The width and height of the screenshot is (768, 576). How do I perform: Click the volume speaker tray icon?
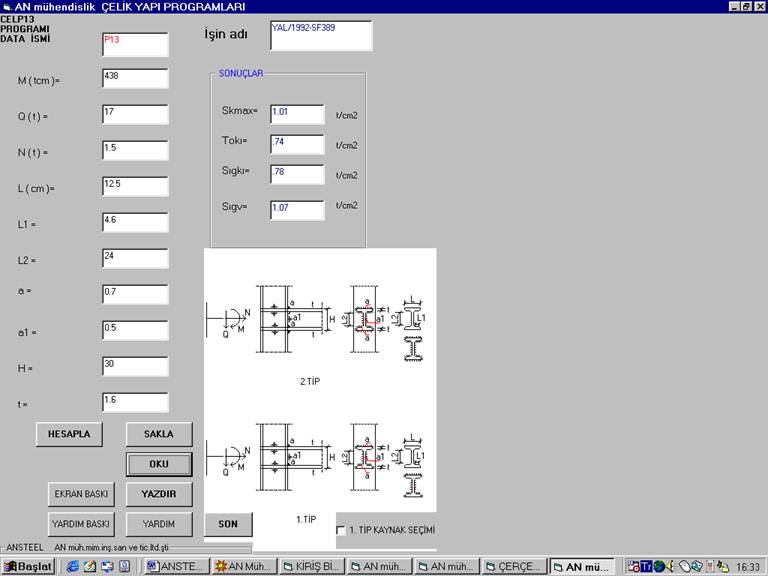click(670, 567)
